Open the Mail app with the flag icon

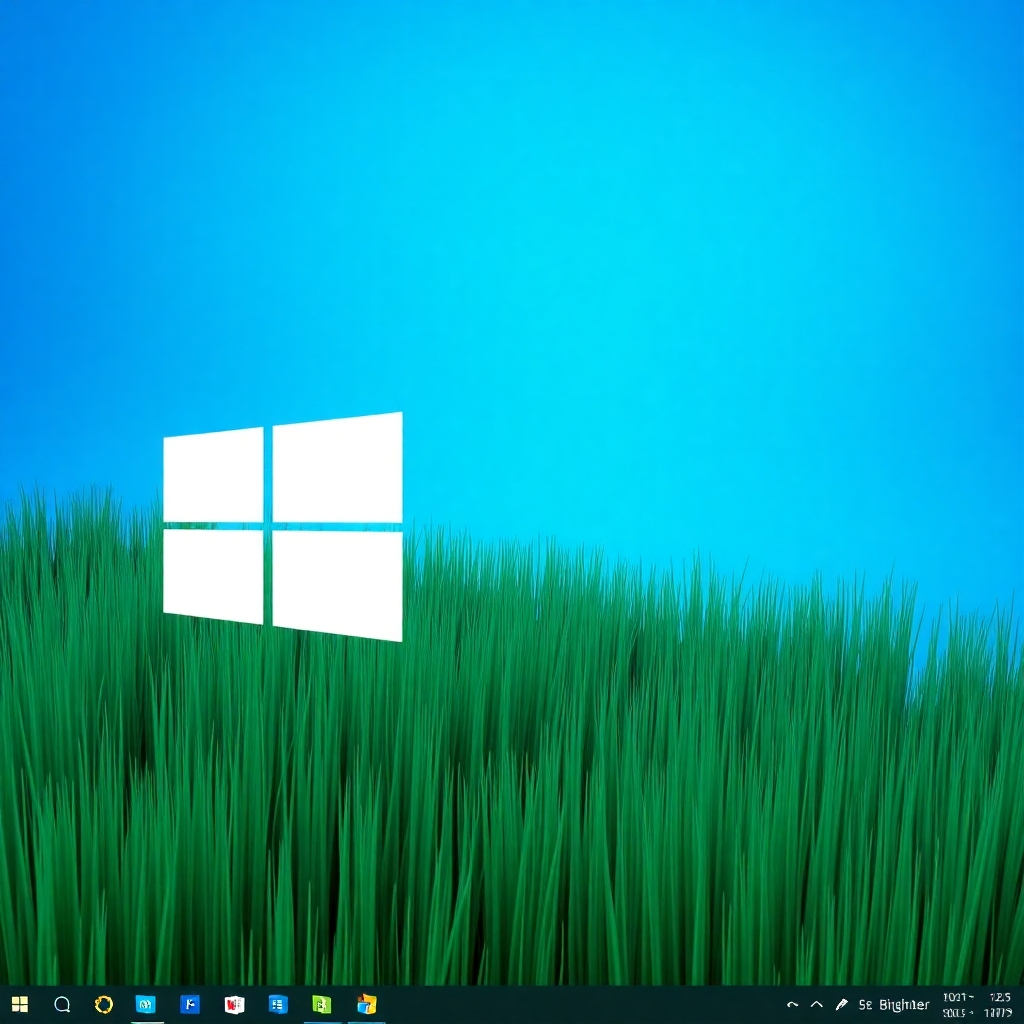tap(192, 1005)
